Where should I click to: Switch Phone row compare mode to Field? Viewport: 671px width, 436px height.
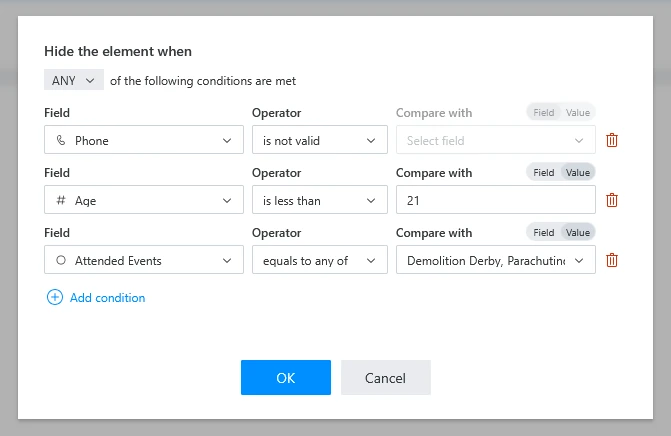pos(543,113)
